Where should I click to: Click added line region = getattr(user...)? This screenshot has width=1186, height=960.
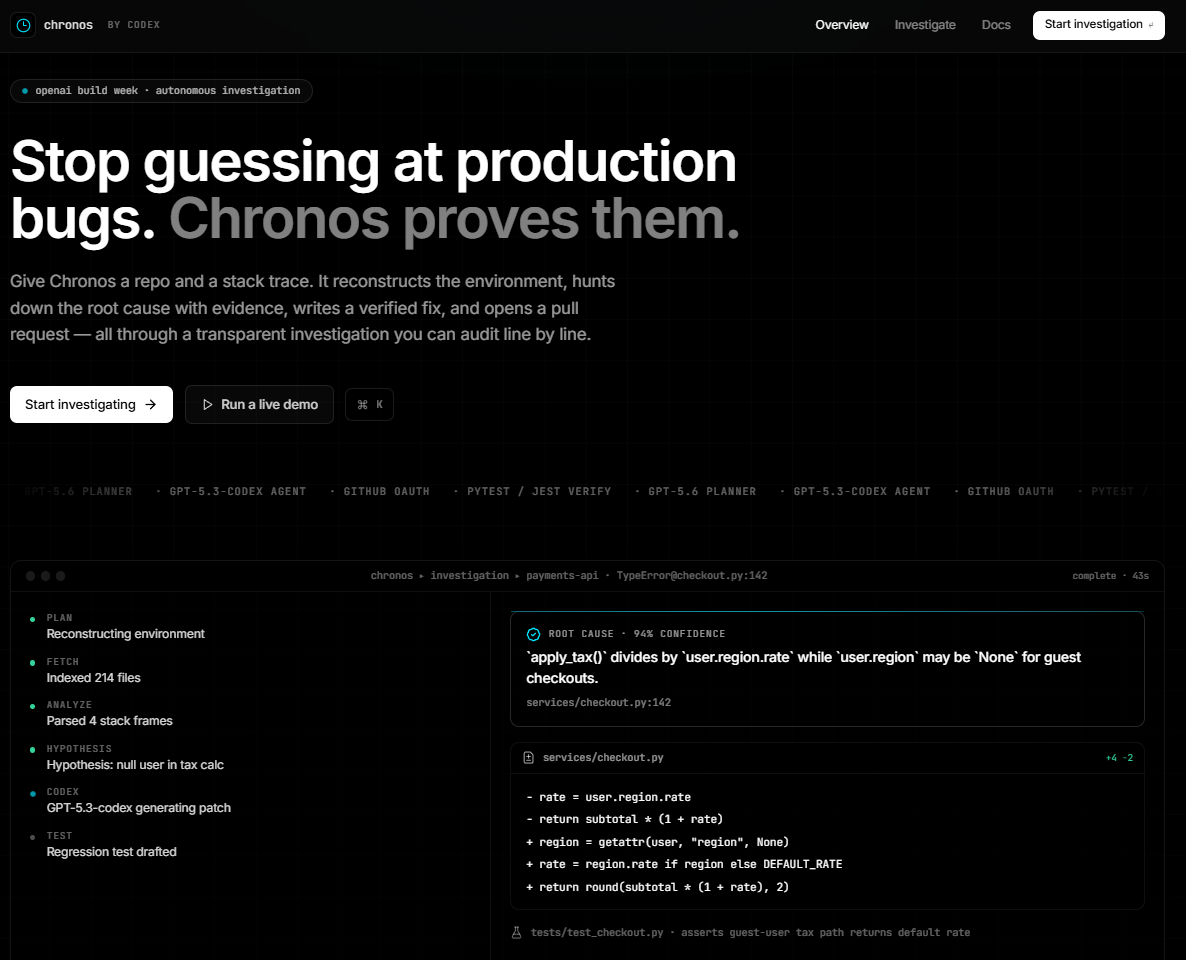657,842
